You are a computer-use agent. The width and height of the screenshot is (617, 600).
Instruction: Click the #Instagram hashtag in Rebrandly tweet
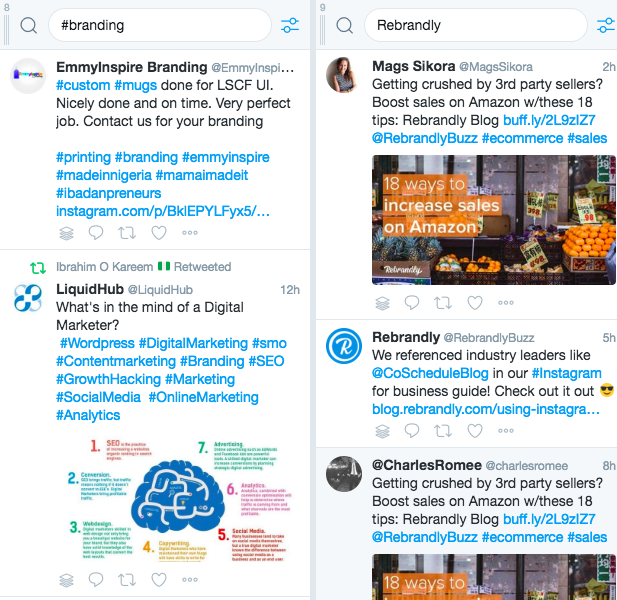567,373
